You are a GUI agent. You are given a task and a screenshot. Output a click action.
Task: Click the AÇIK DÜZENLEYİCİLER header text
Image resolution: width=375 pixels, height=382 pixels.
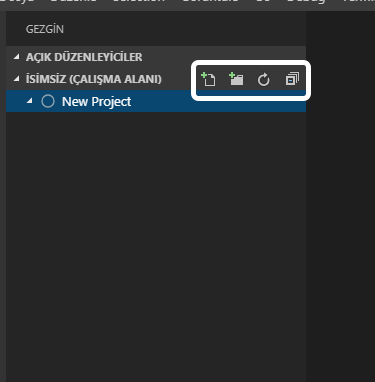pos(84,57)
